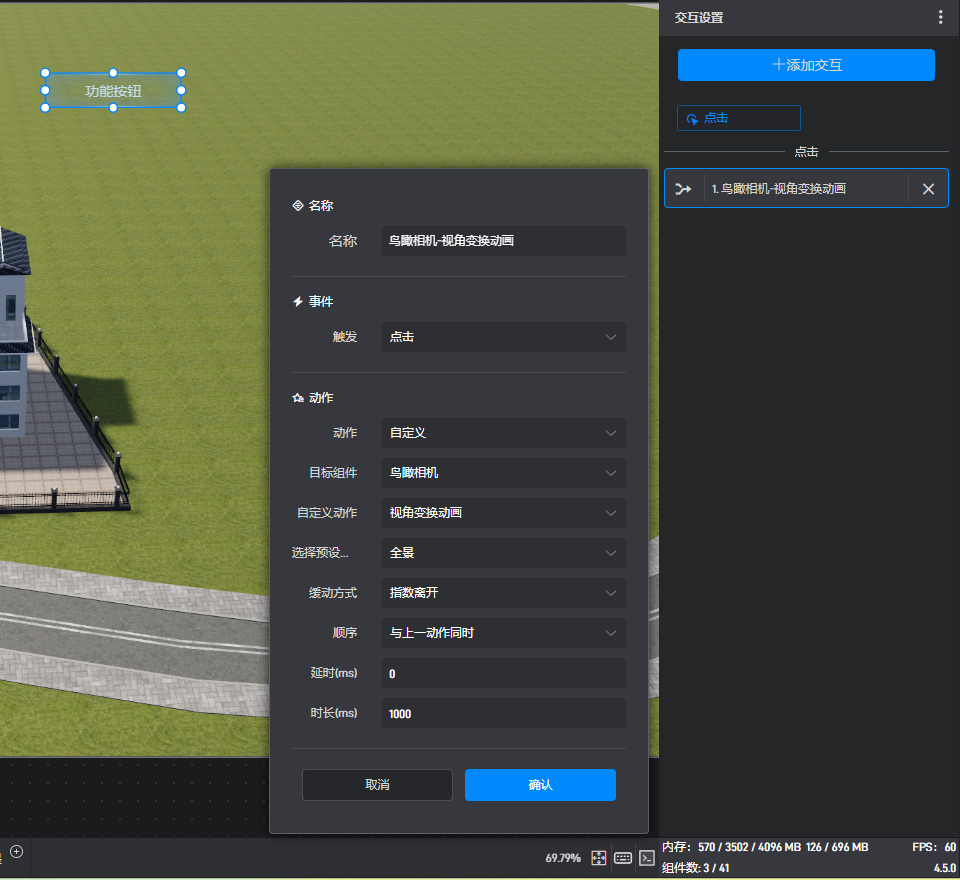Open the three-dot menu in 交互设置 panel

[940, 17]
